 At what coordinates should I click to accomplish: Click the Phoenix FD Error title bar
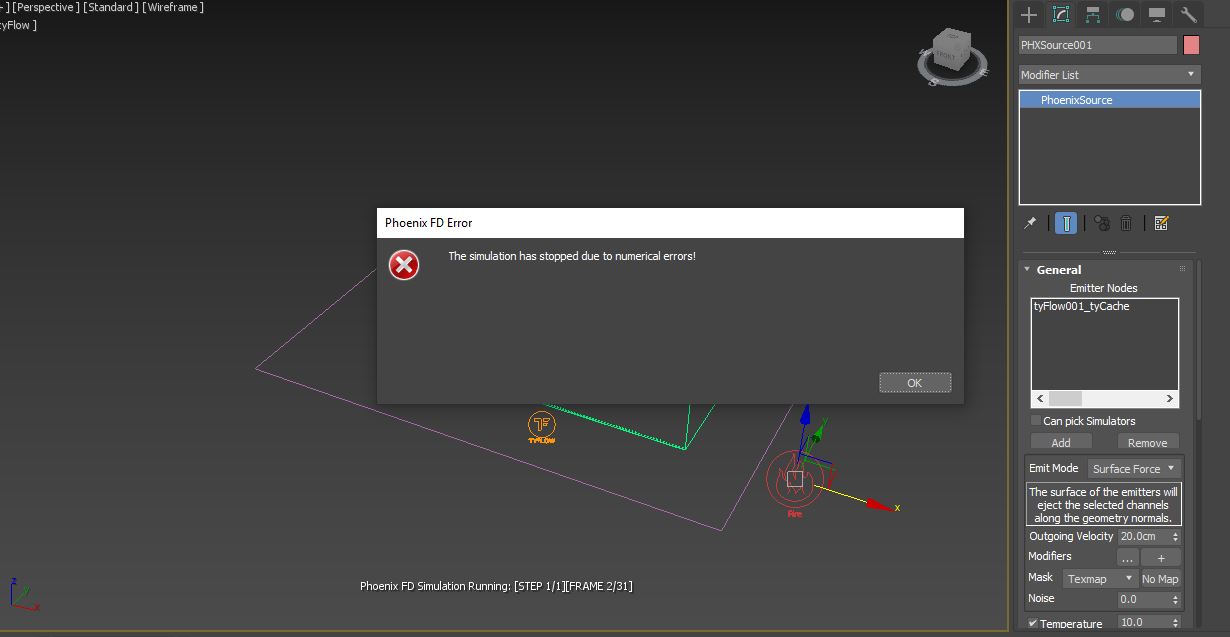(x=670, y=223)
